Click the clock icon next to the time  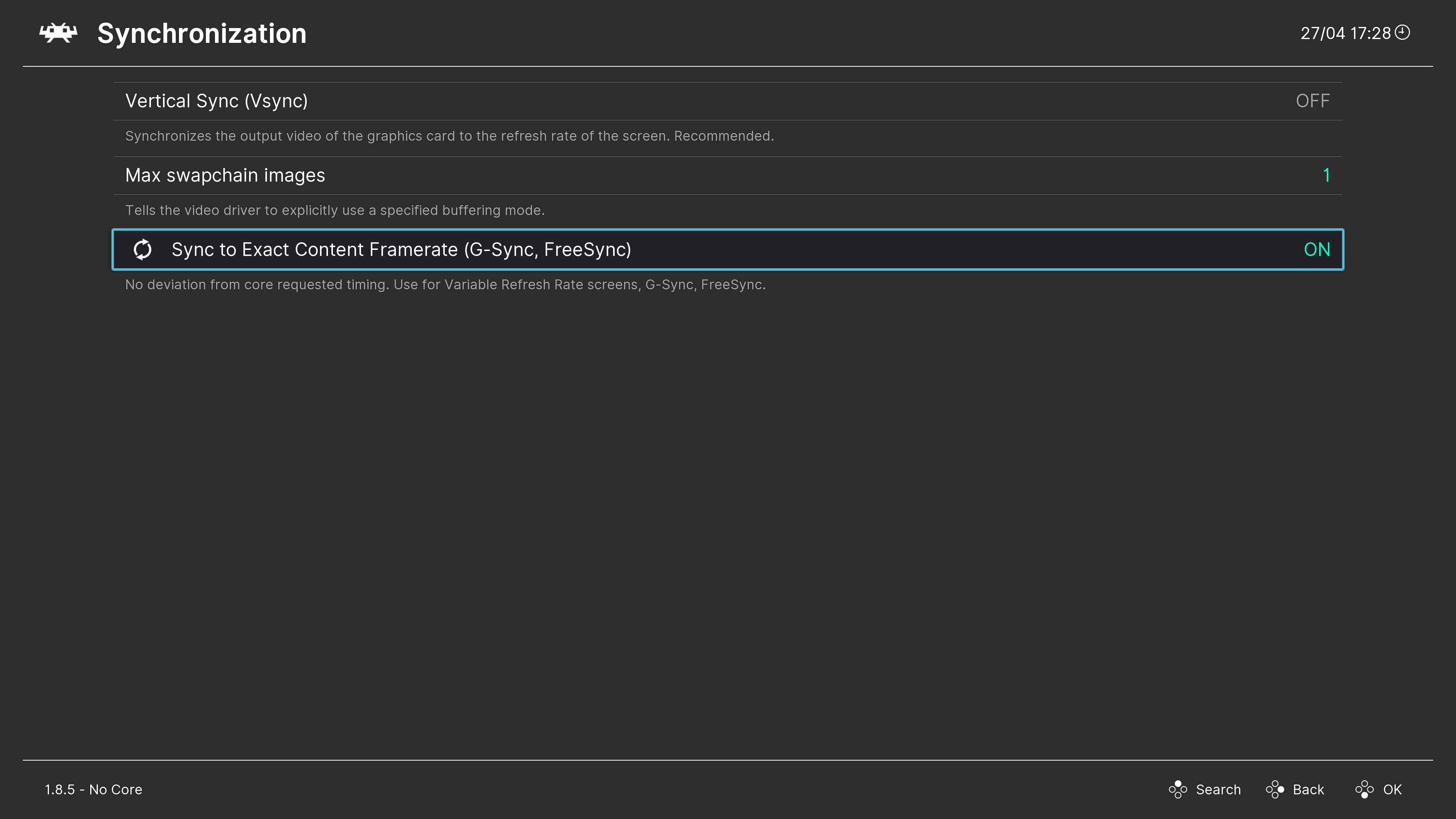coord(1402,32)
